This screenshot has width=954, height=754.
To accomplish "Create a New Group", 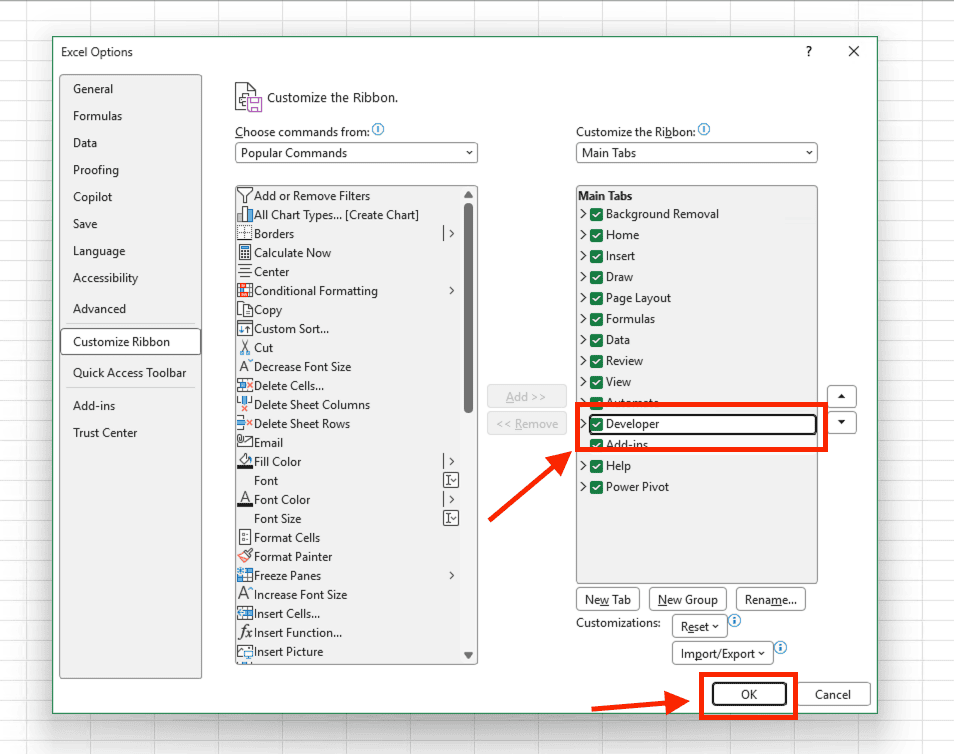I will click(688, 599).
